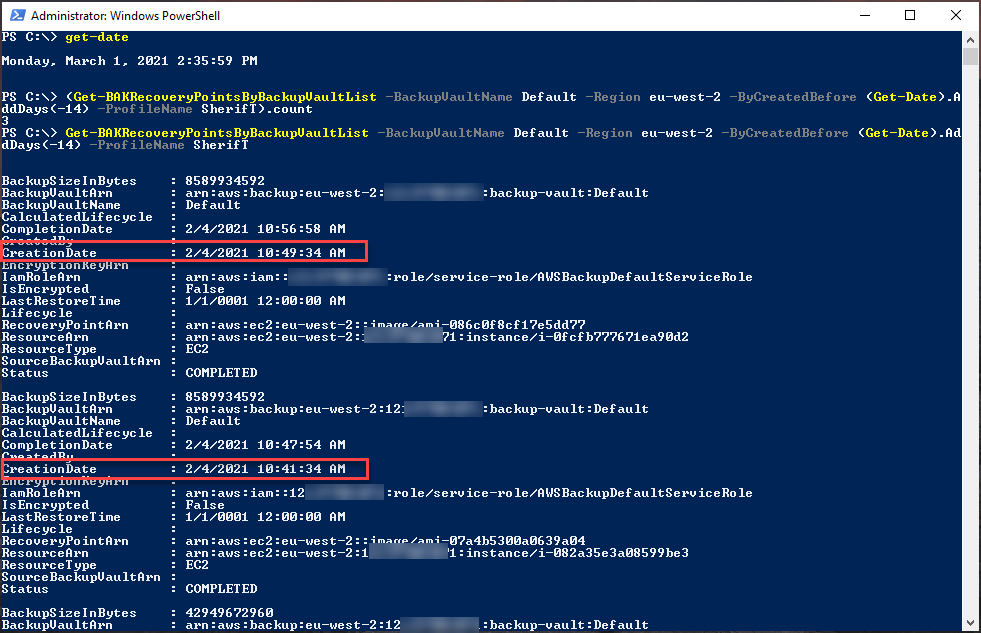Click the 'Monday, March 1, 2021 2:35:59 PM' output
This screenshot has width=981, height=633.
[x=130, y=61]
